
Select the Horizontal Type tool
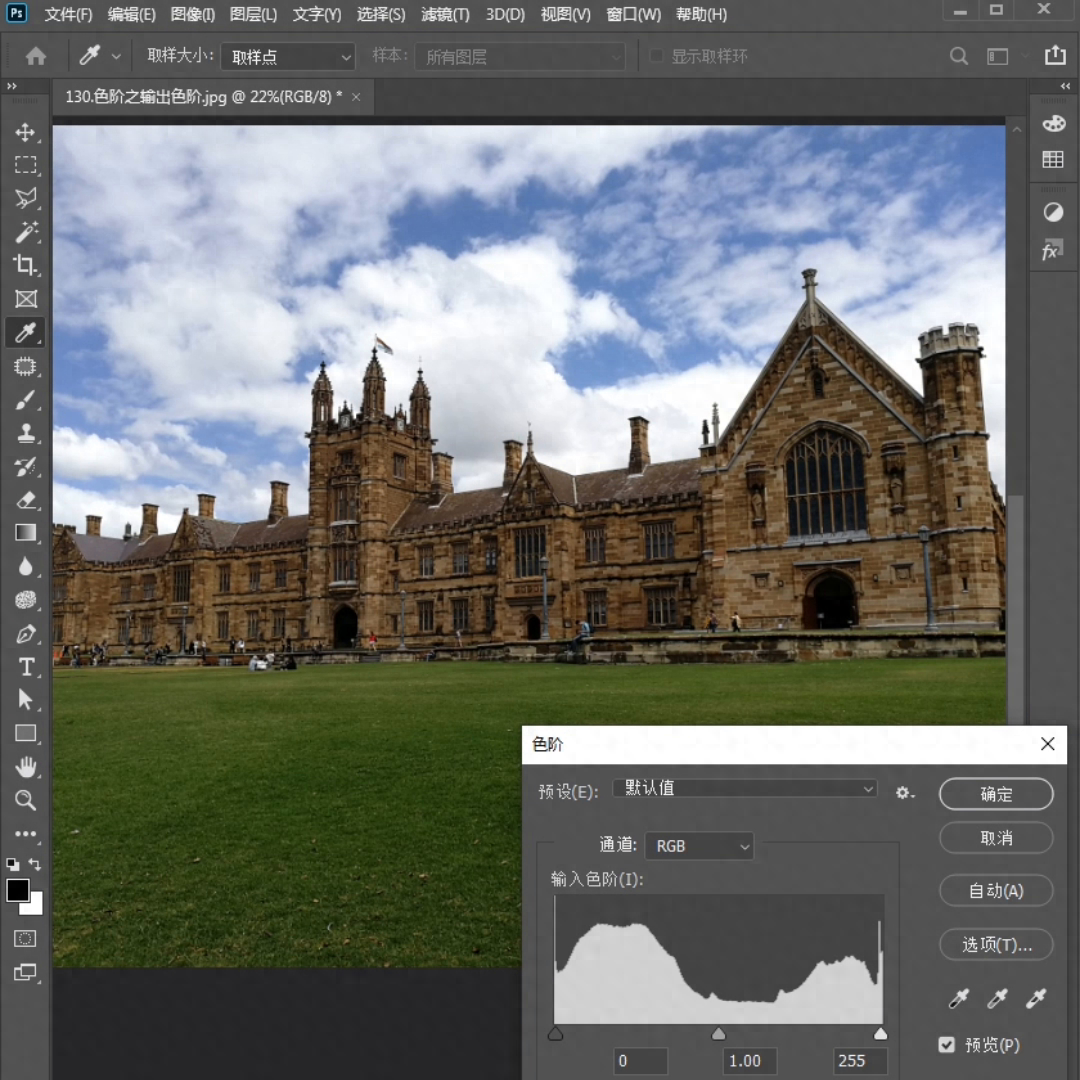(x=25, y=667)
